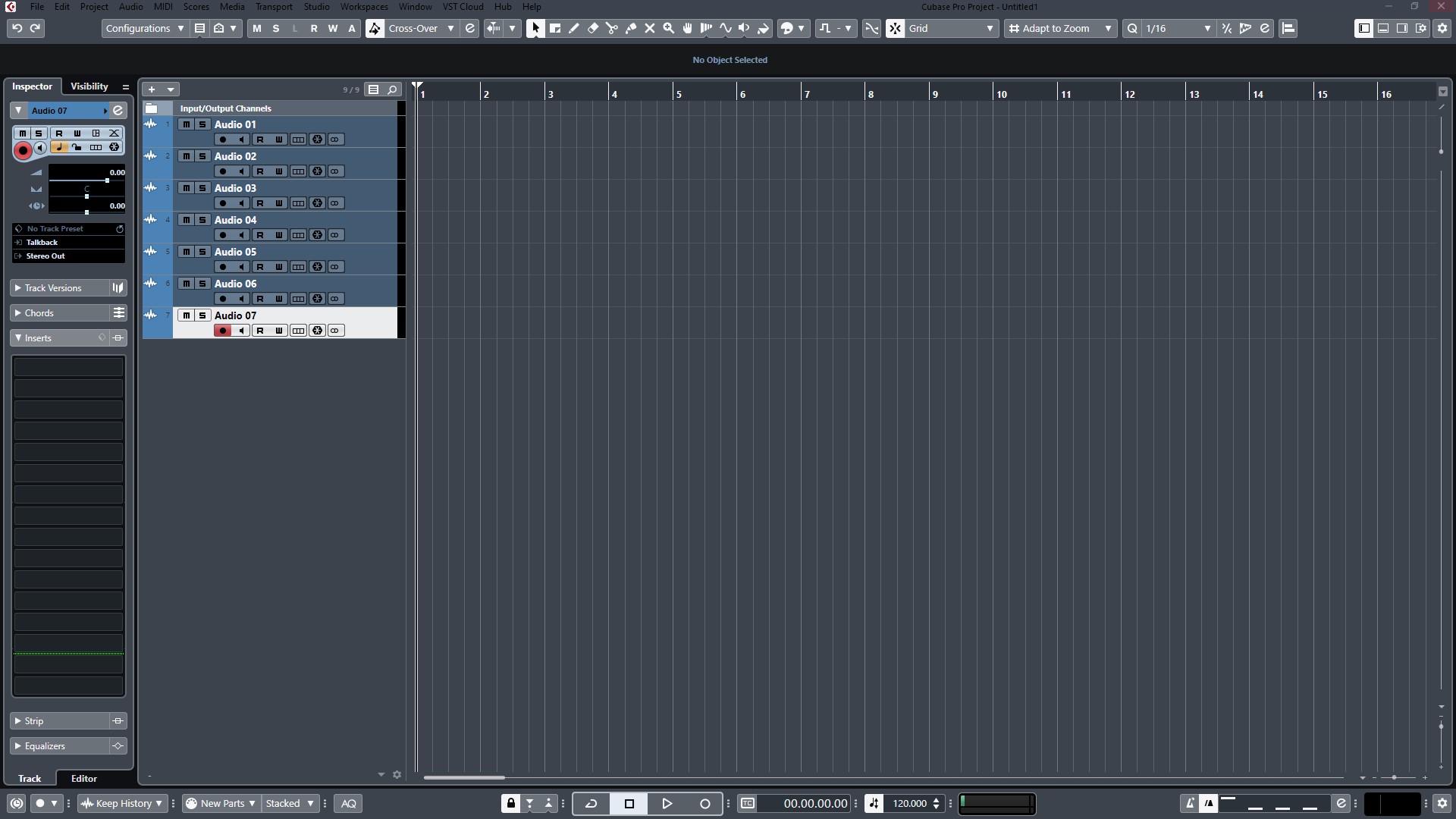Open the Transport menu
Viewport: 1456px width, 819px height.
coord(274,7)
